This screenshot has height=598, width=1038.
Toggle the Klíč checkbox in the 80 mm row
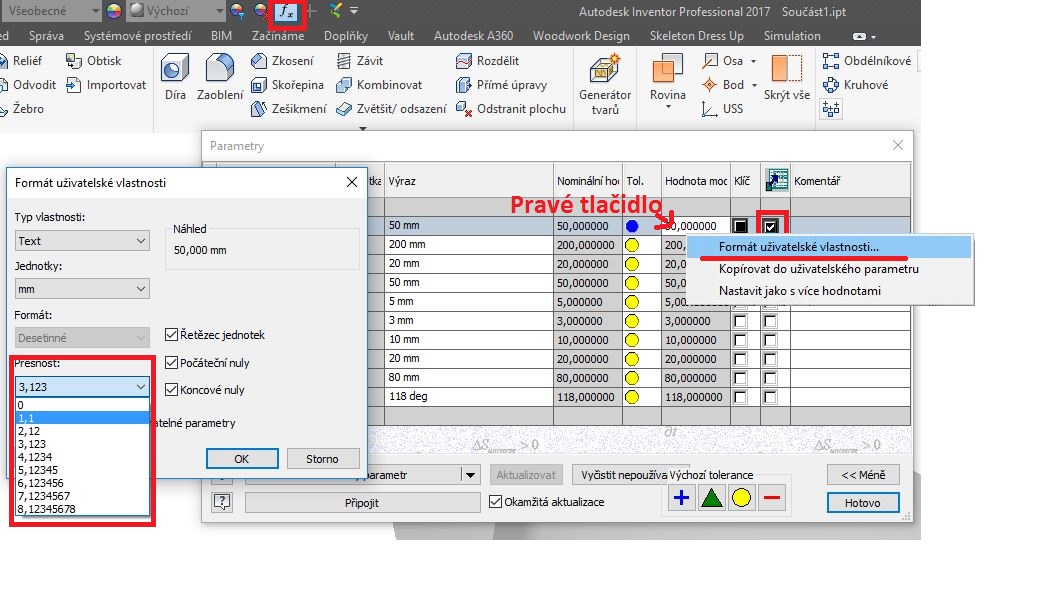[740, 378]
